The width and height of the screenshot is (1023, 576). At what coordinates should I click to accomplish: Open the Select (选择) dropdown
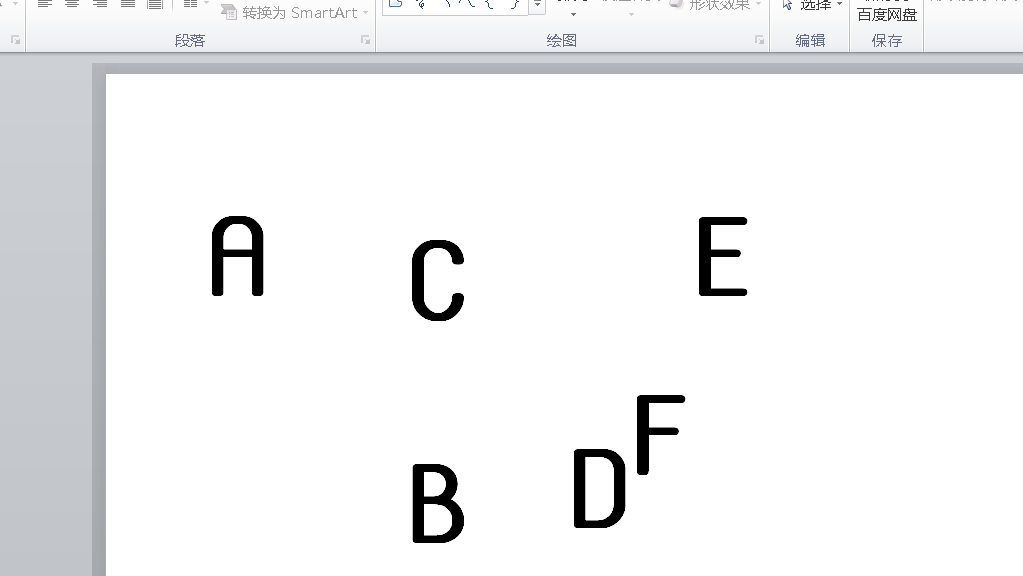812,5
